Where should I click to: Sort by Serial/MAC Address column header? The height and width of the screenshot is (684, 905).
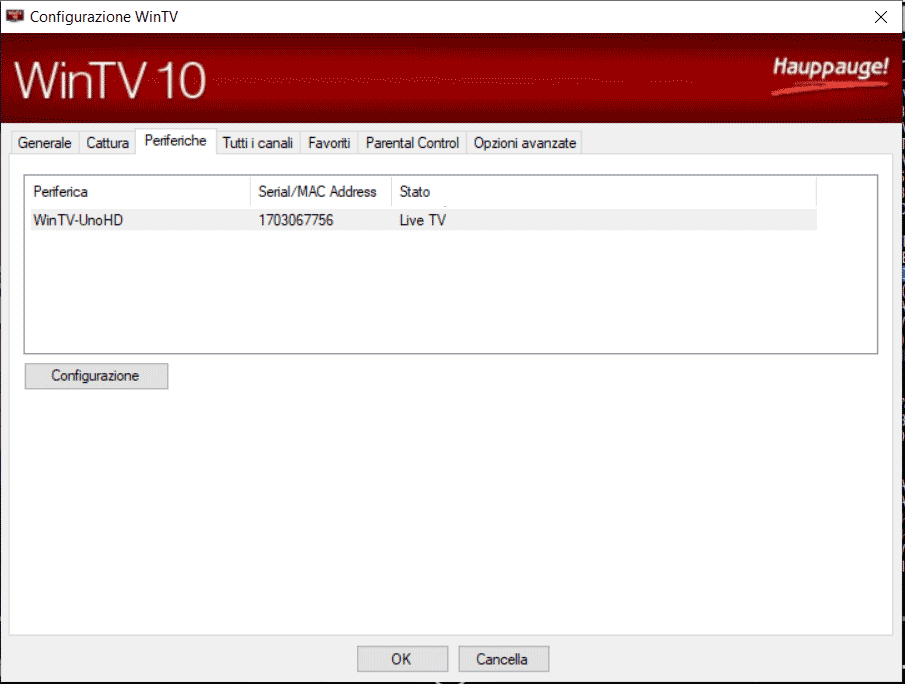click(x=321, y=192)
